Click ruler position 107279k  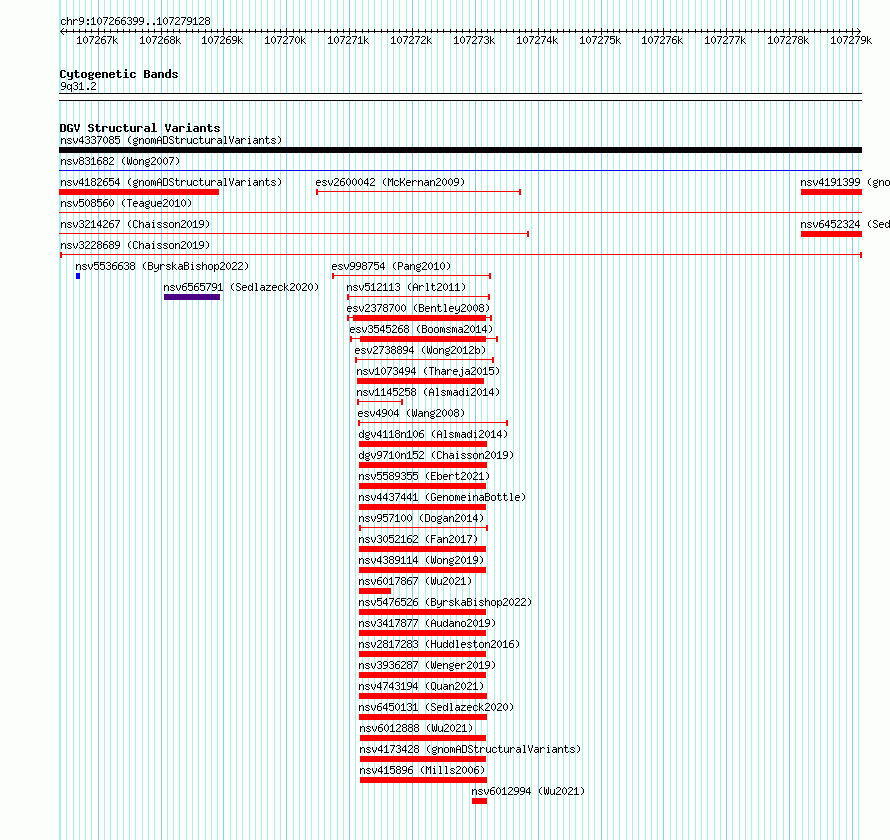point(851,40)
